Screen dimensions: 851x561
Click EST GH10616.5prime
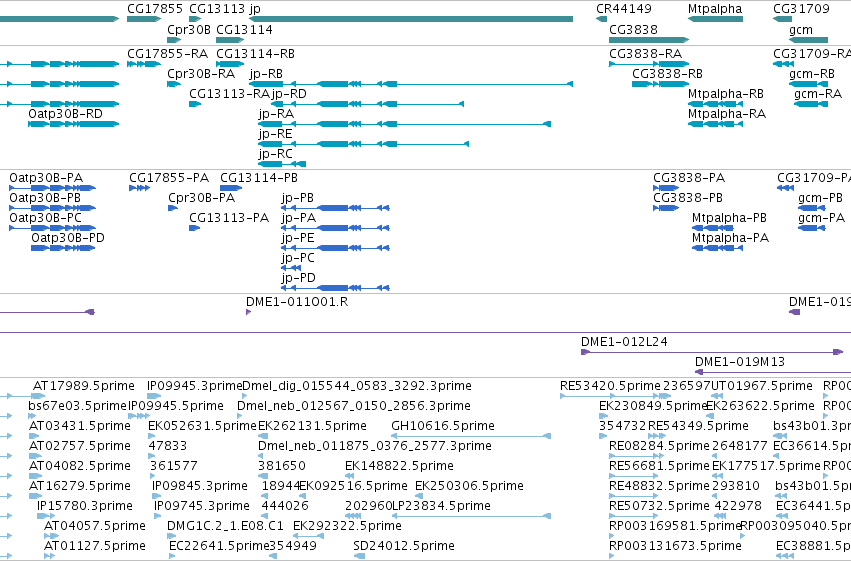(443, 426)
